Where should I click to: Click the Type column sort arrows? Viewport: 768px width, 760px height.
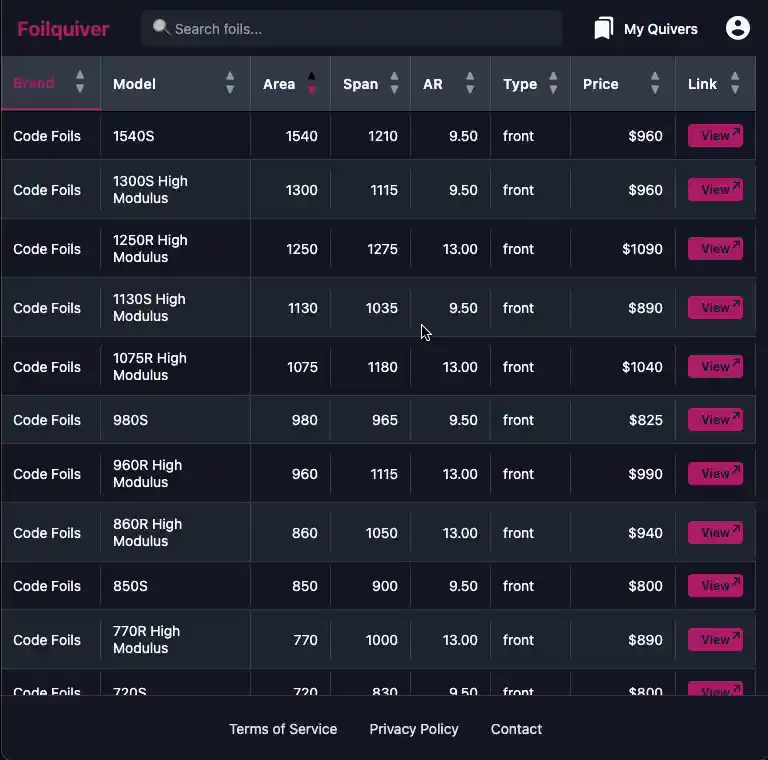coord(553,83)
